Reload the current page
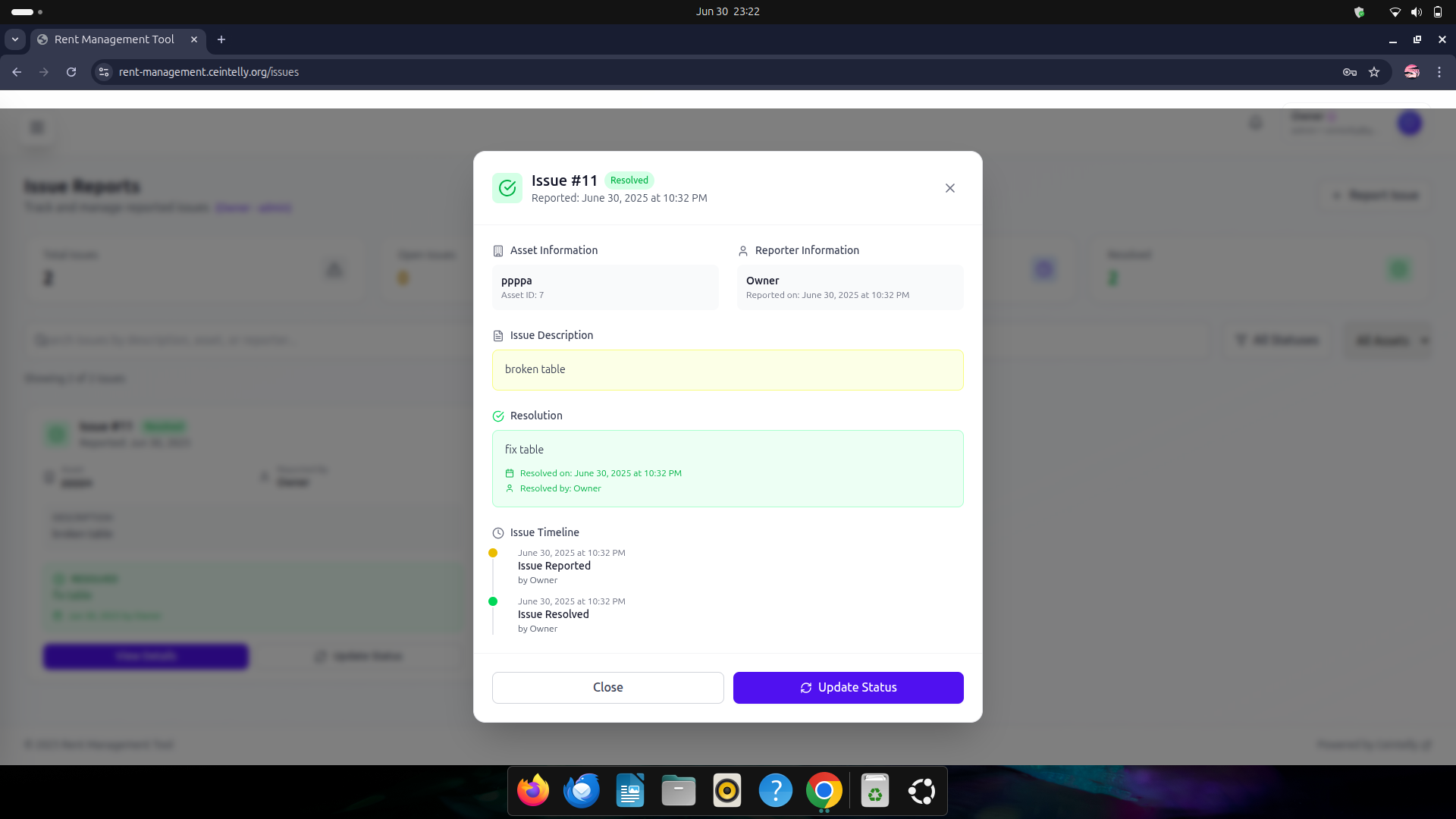Image resolution: width=1456 pixels, height=819 pixels. pos(71,72)
